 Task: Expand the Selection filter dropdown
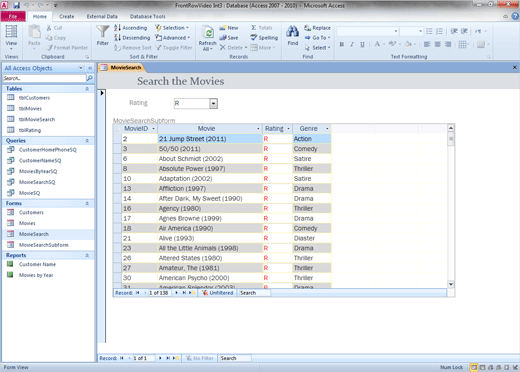pos(172,28)
